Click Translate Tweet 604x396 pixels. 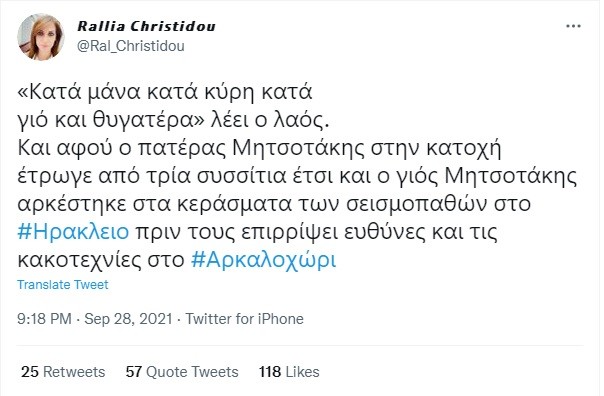click(63, 285)
